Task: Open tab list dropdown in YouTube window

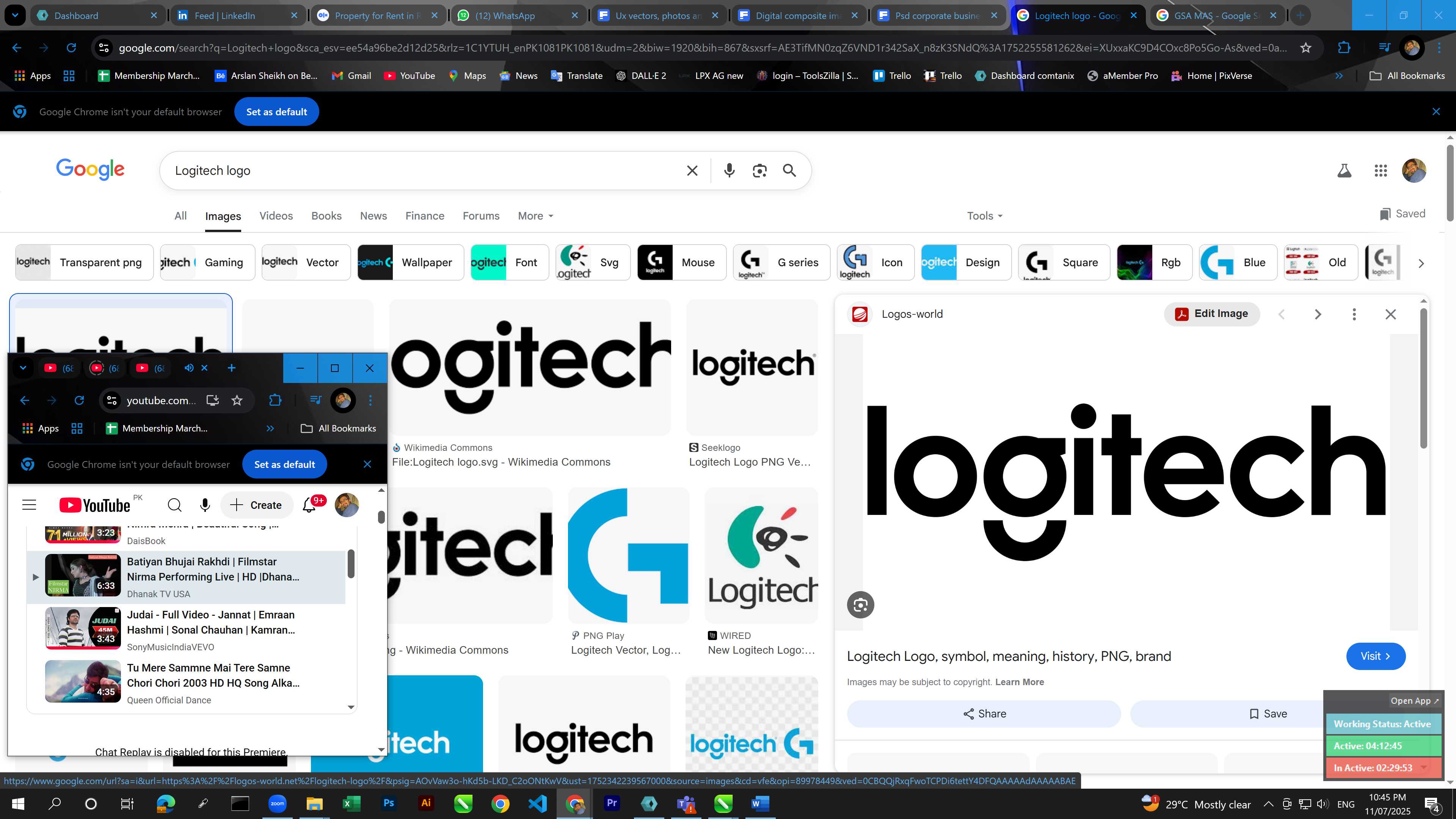Action: 23,368
